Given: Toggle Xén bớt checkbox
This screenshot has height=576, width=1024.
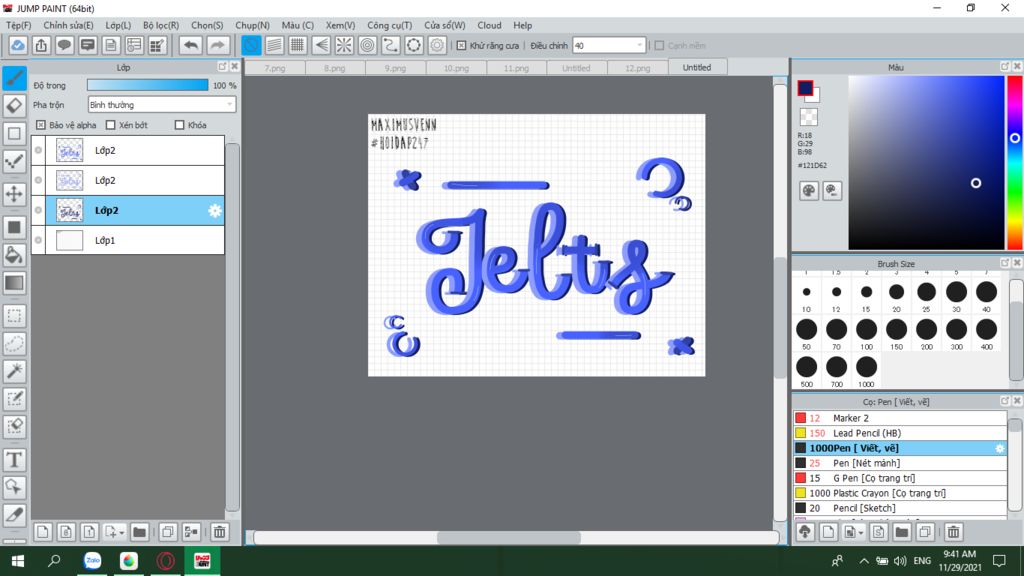Looking at the screenshot, I should (x=110, y=125).
